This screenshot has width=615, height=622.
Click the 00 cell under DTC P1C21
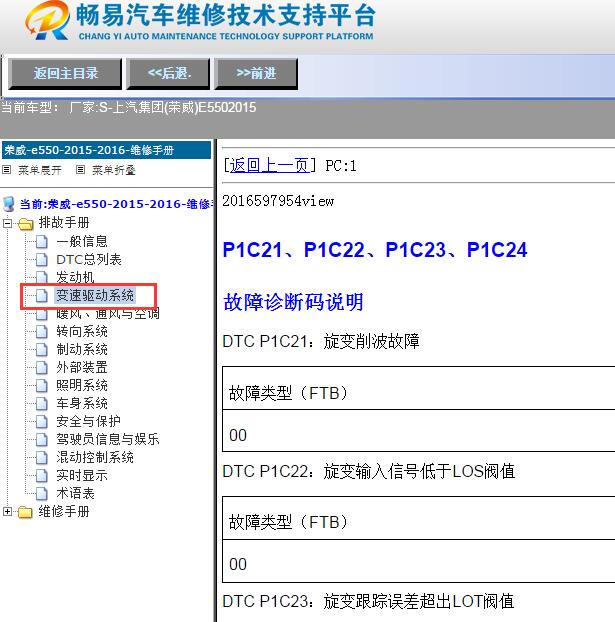(419, 431)
